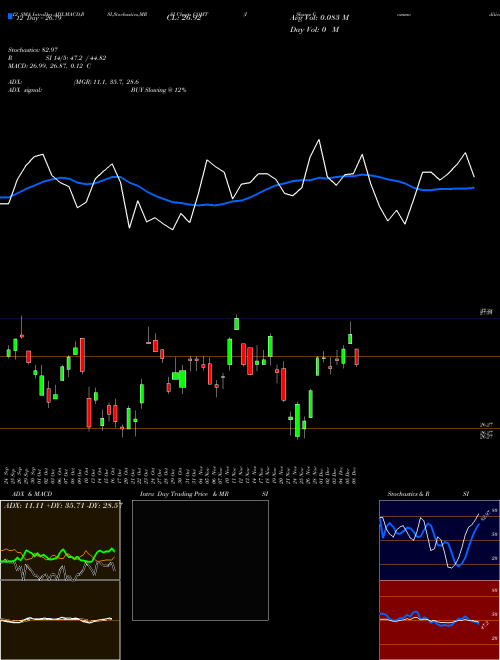This screenshot has width=500, height=660.
Task: Open the ADX chart with green line
Action: click(x=60, y=540)
